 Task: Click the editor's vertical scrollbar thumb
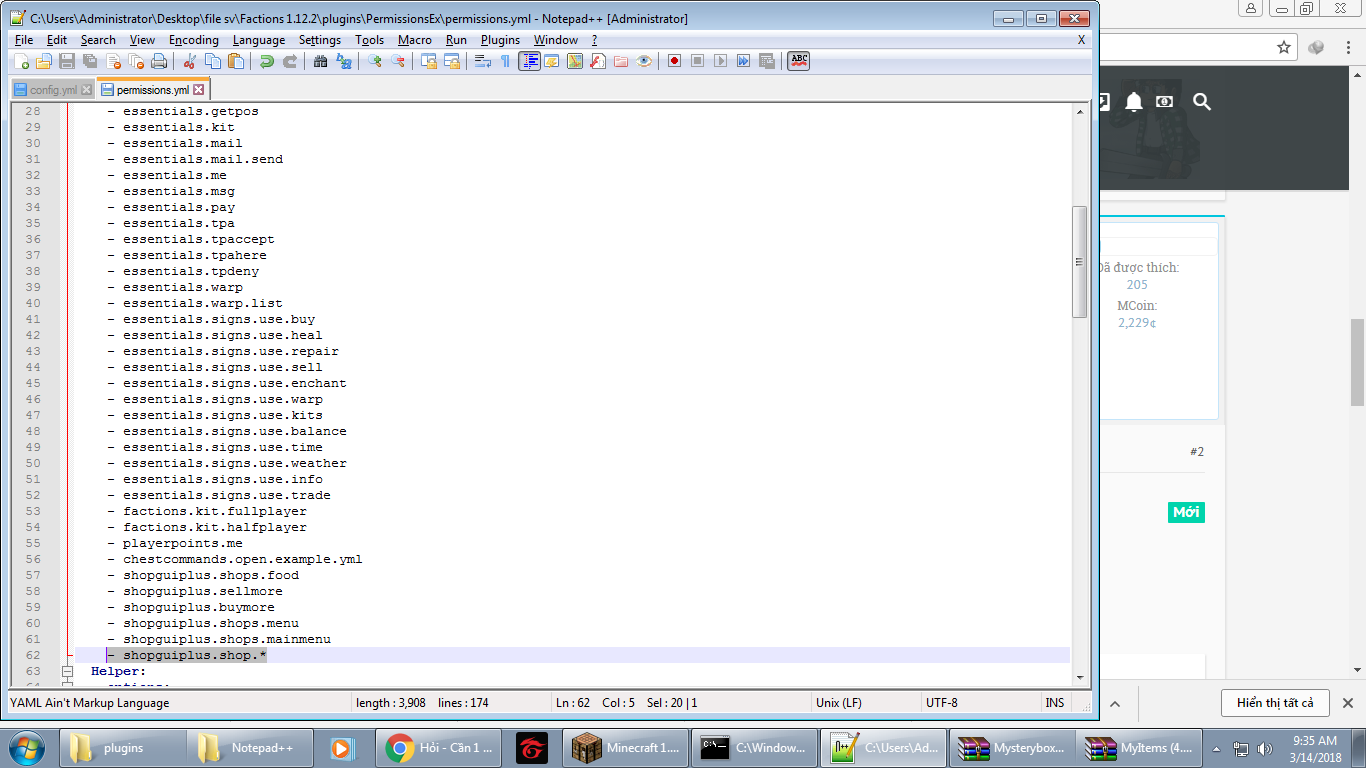pyautogui.click(x=1079, y=262)
